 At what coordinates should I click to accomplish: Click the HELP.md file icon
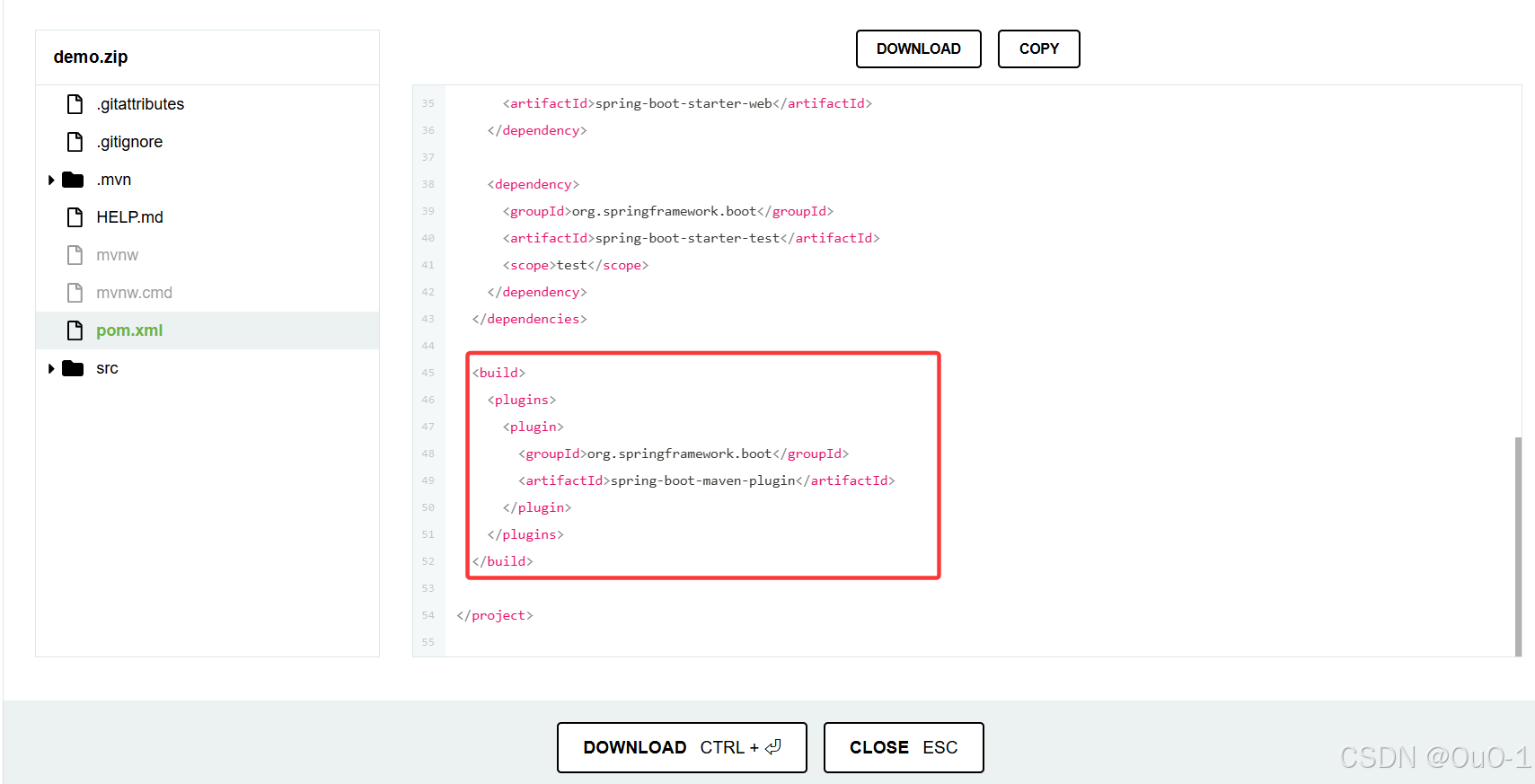coord(75,217)
